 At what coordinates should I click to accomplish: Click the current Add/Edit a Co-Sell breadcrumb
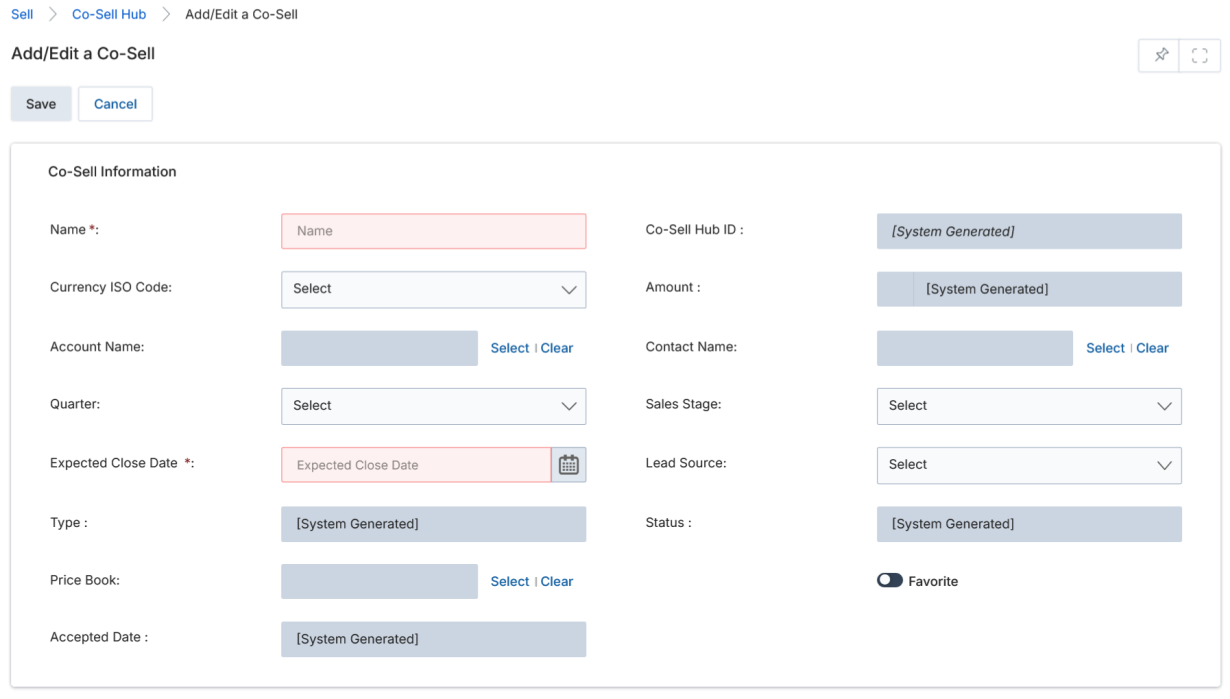(x=241, y=14)
